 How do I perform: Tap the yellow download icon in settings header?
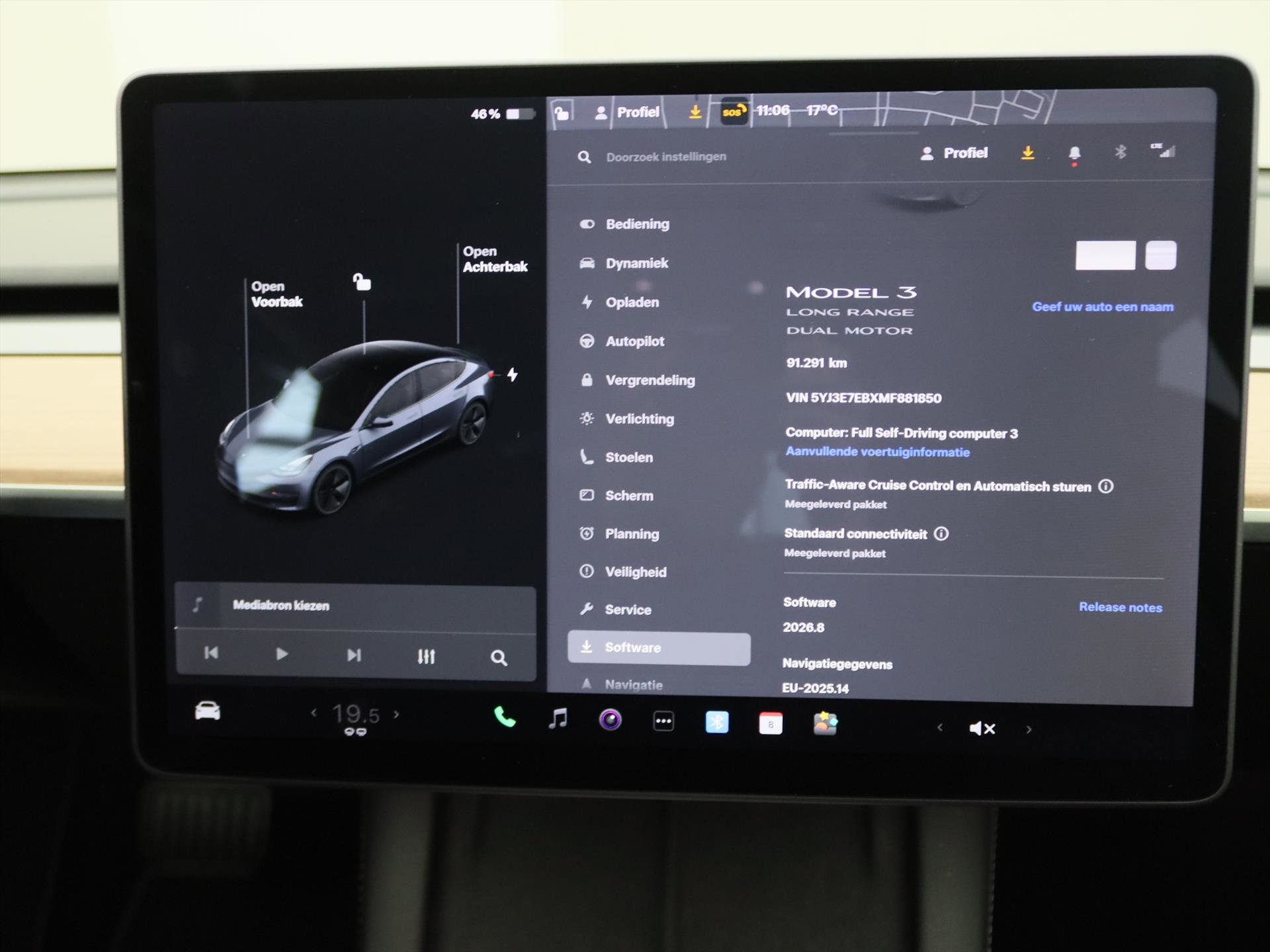pyautogui.click(x=1027, y=153)
